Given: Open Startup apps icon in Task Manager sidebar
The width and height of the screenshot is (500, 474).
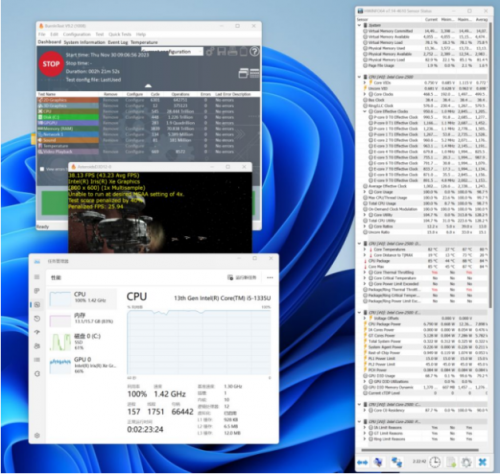Looking at the screenshot, I should pyautogui.click(x=37, y=332).
